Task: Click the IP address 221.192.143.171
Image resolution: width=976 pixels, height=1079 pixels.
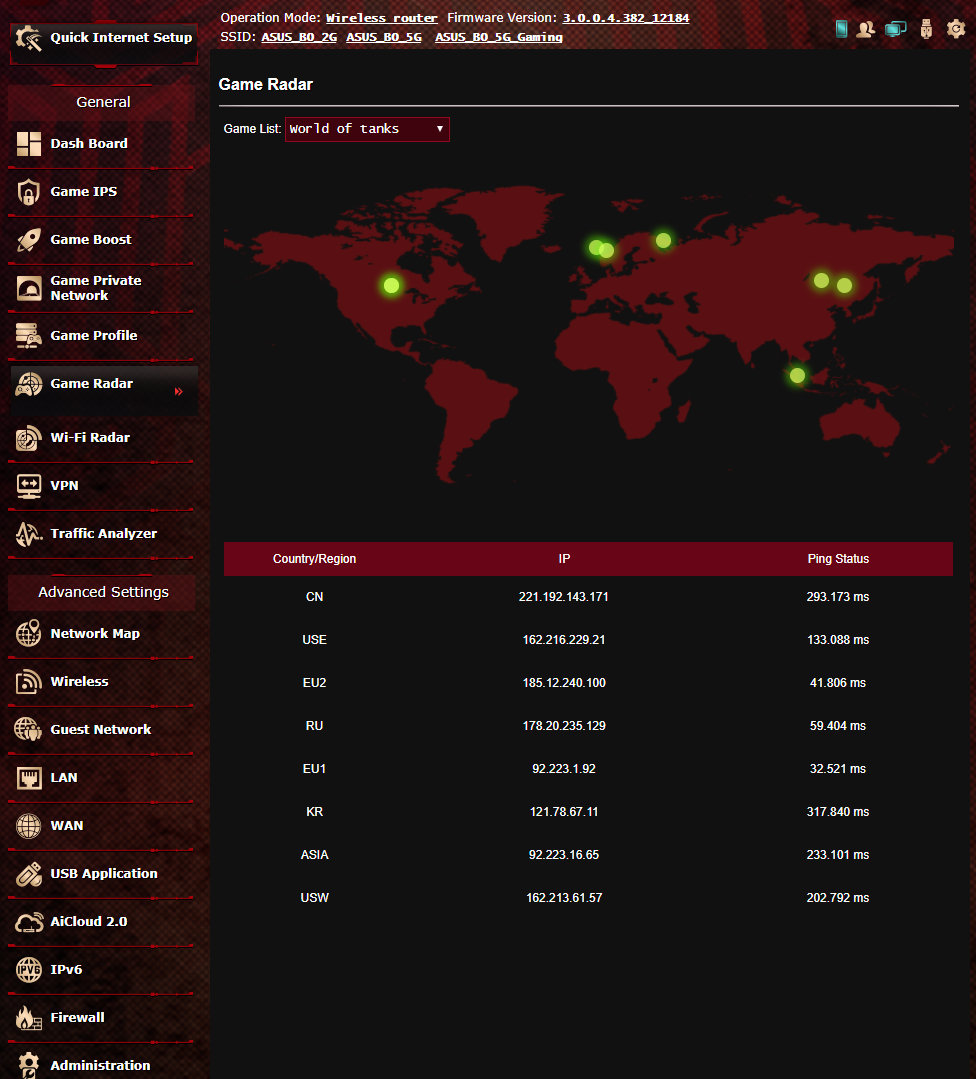Action: pos(564,597)
